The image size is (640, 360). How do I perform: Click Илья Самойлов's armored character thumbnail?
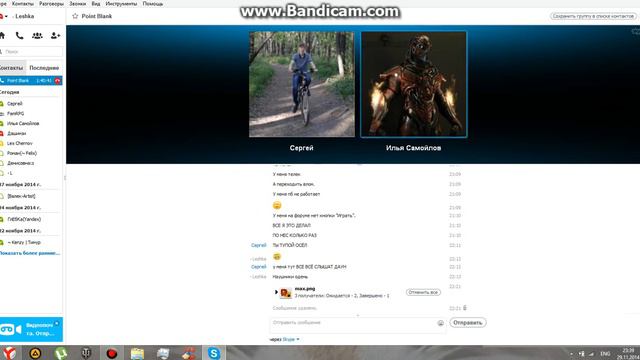[413, 84]
